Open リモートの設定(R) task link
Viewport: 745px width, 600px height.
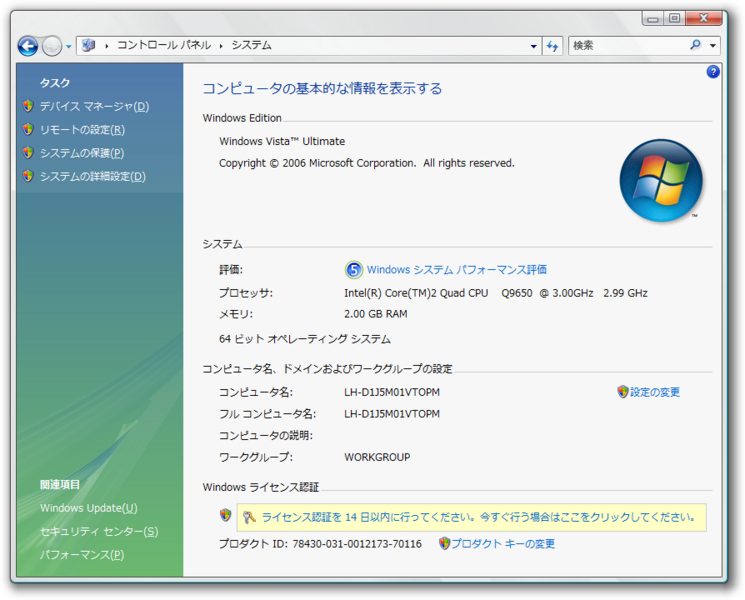(82, 130)
